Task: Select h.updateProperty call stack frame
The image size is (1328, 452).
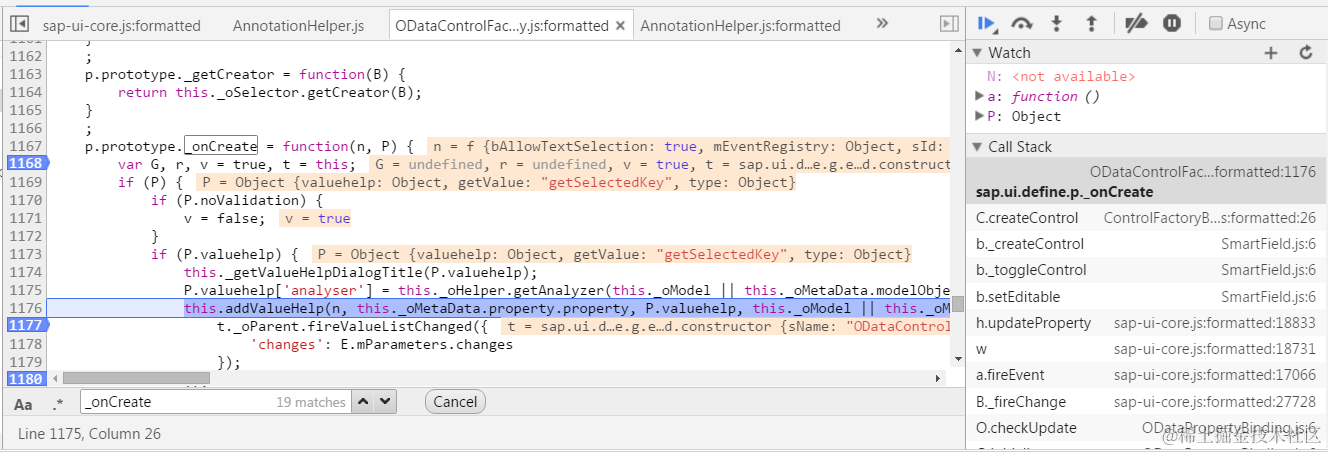Action: coord(1146,323)
